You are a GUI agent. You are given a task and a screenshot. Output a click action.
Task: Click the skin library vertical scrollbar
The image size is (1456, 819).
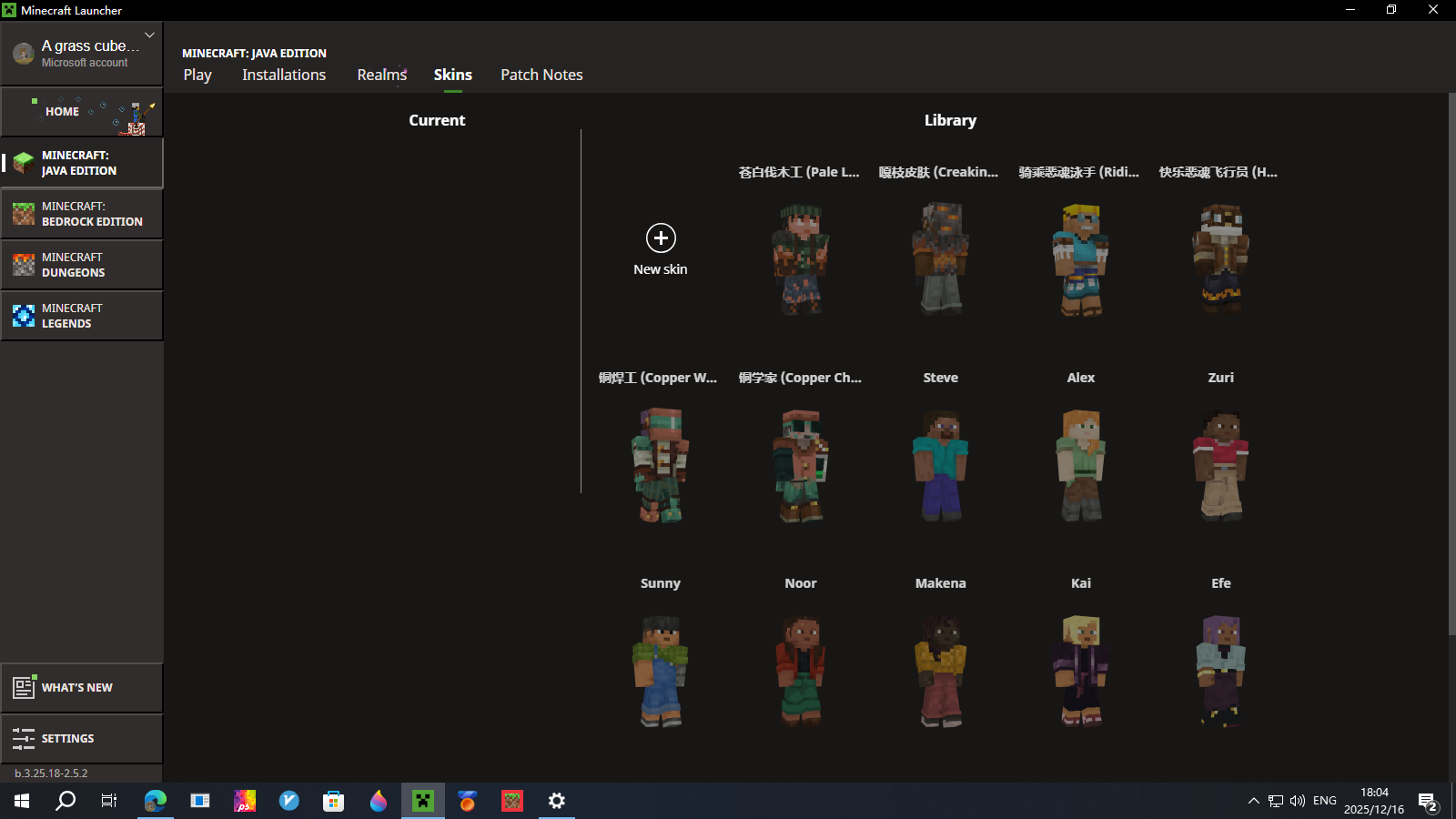tap(1451, 364)
